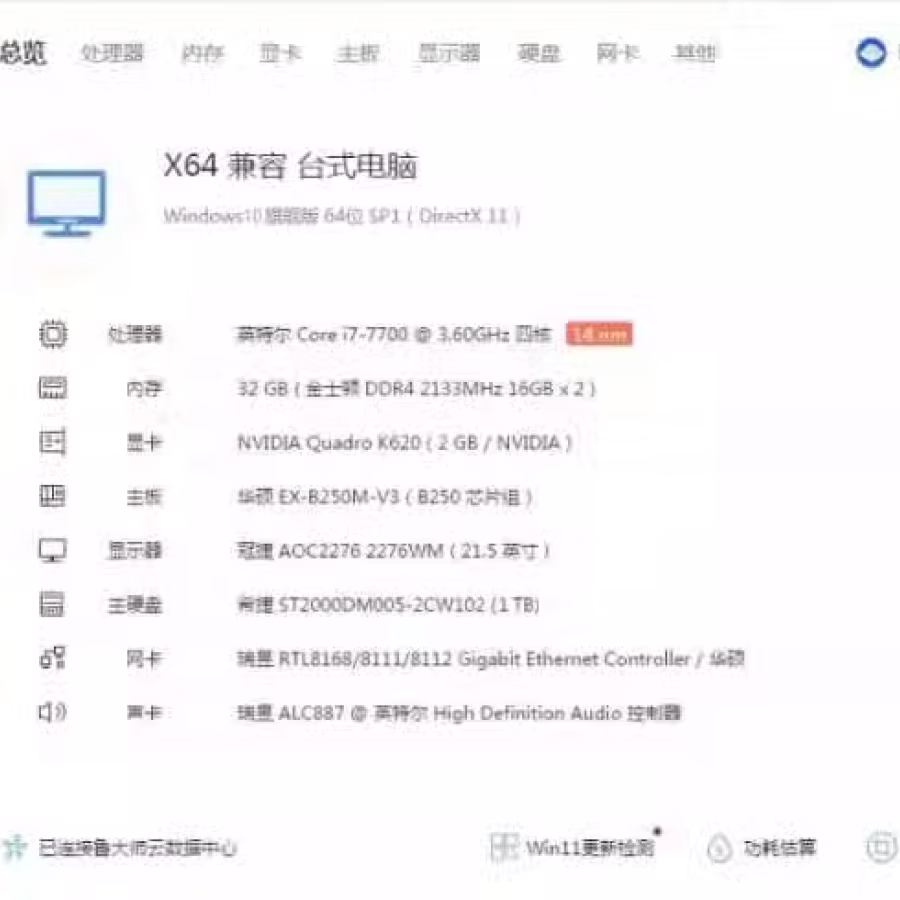
Task: Switch to the 网卡 tab
Action: click(x=618, y=53)
